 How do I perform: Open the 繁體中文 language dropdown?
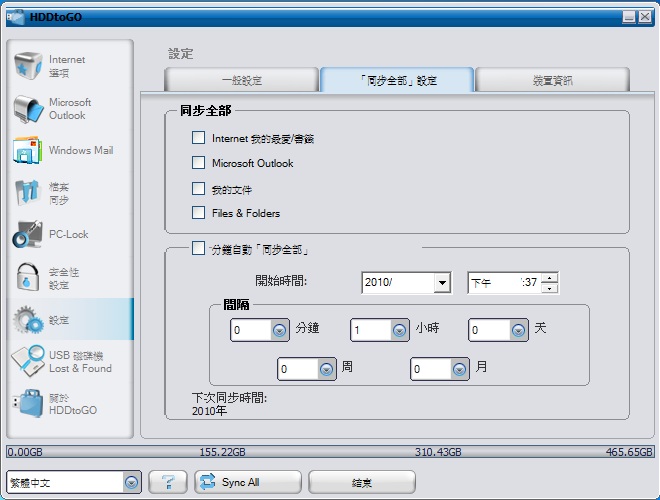click(x=132, y=483)
